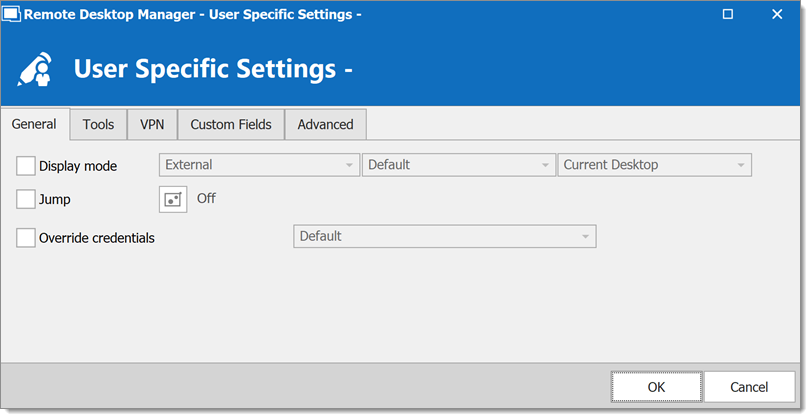The width and height of the screenshot is (811, 419).
Task: Click the Display mode label text
Action: pyautogui.click(x=78, y=167)
